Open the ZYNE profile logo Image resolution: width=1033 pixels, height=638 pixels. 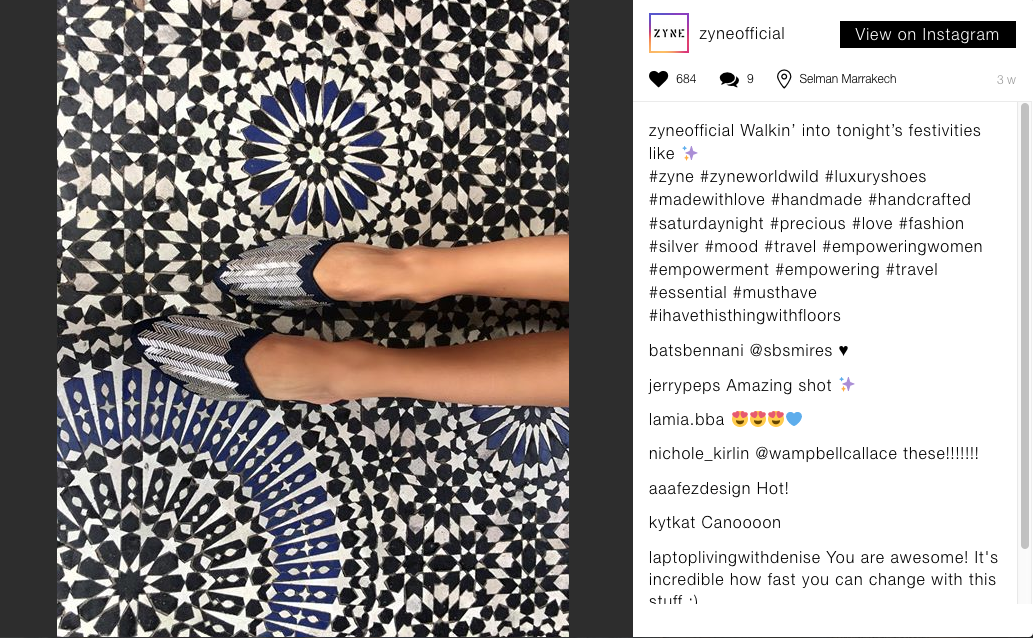tap(669, 33)
